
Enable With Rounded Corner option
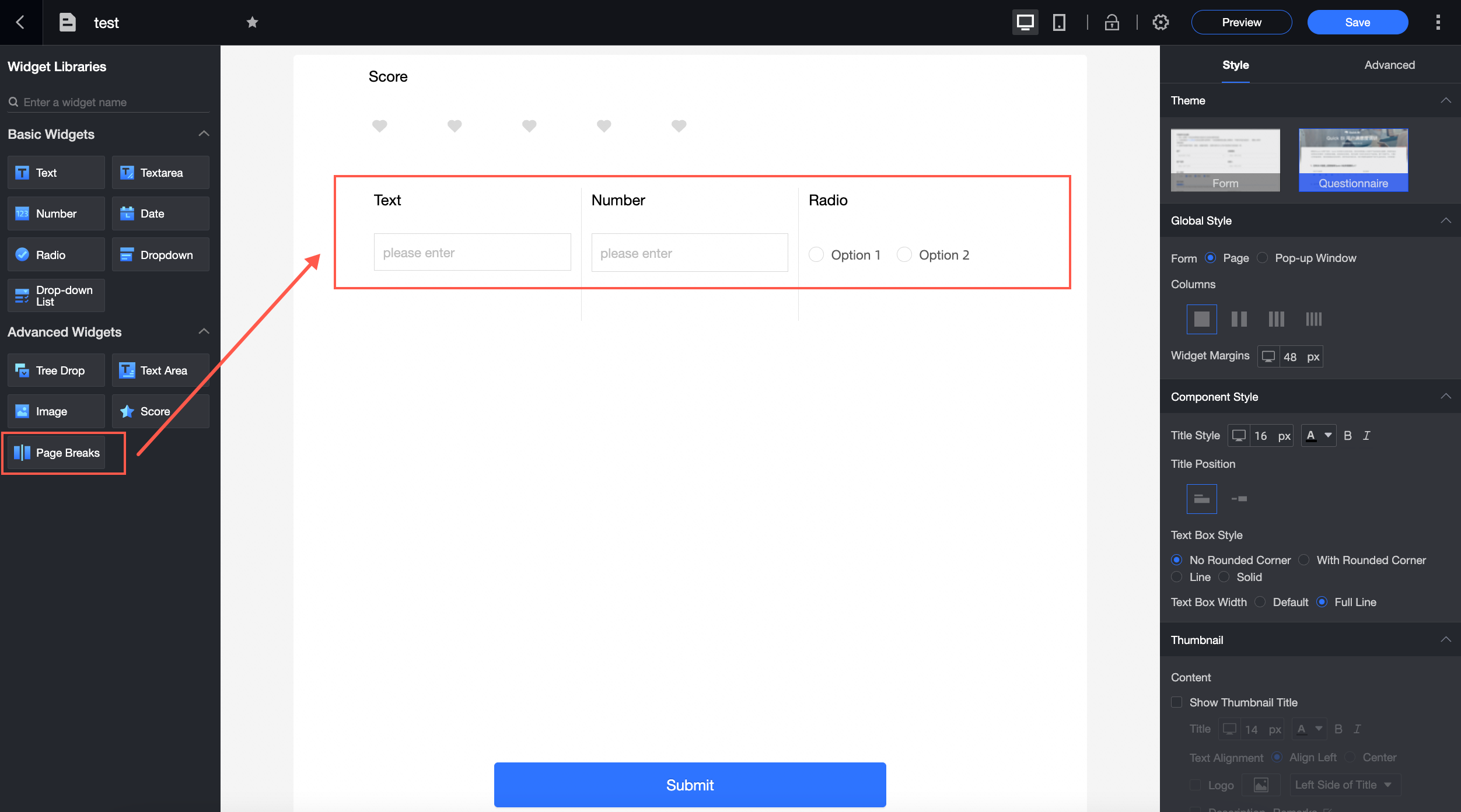[x=1304, y=560]
